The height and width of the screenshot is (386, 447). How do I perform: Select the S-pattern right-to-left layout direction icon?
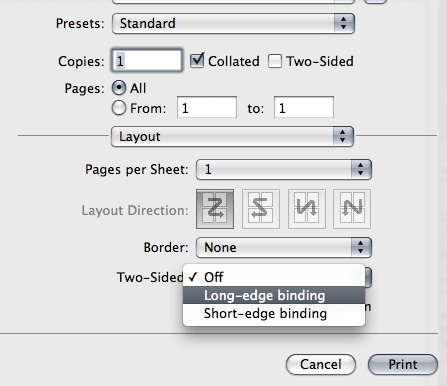(261, 209)
